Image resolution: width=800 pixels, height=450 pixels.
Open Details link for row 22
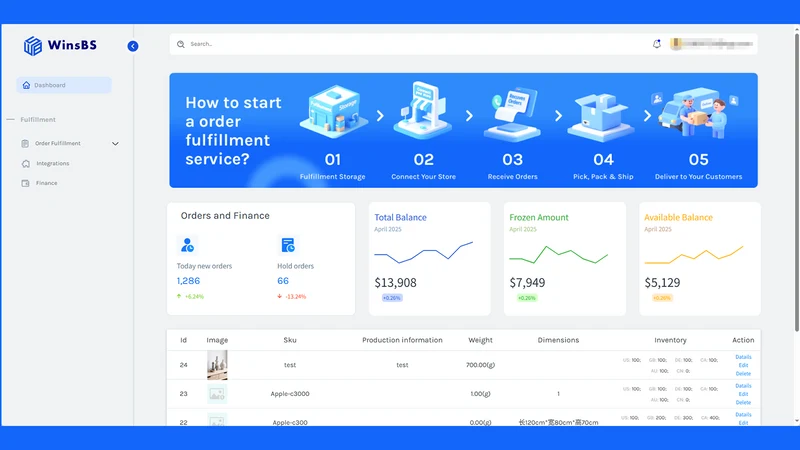coord(743,415)
